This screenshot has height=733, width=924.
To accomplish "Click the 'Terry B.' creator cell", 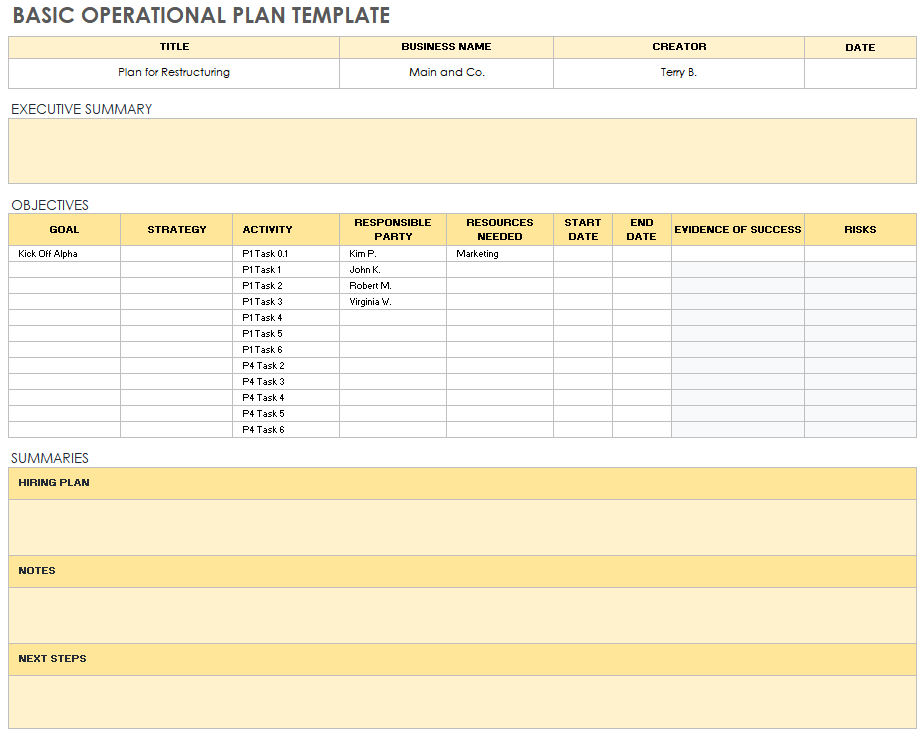I will (x=678, y=73).
